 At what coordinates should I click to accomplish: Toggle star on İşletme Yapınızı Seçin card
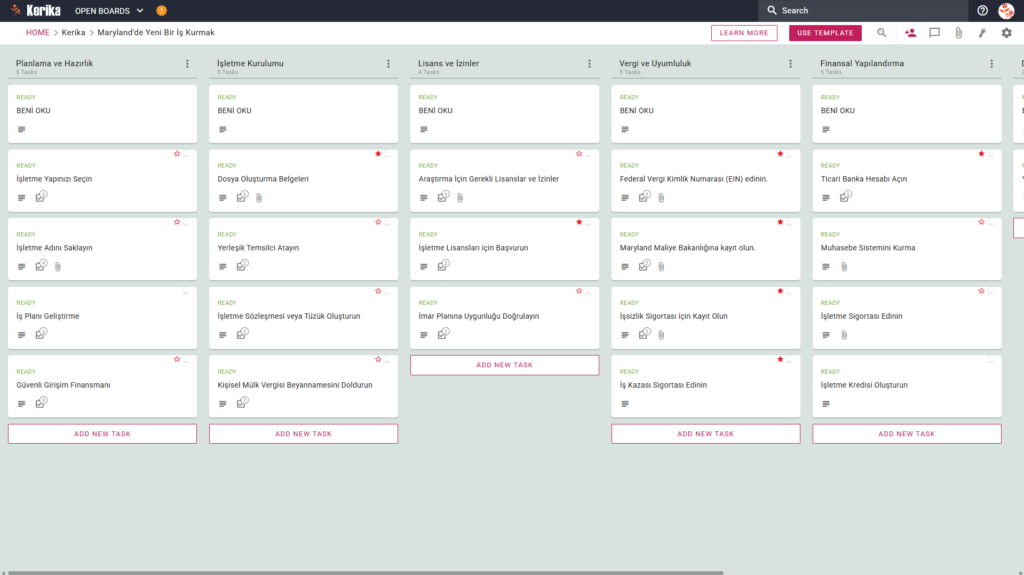[x=177, y=154]
